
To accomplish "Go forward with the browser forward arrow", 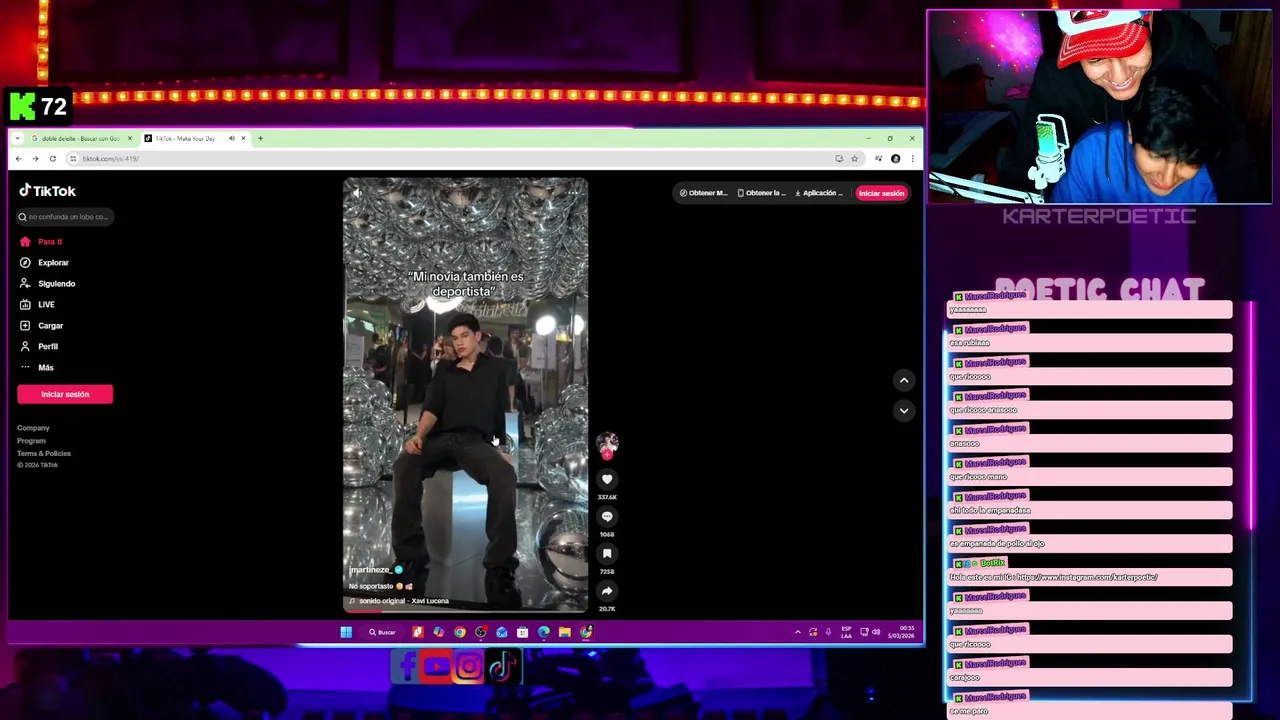I will tap(35, 158).
